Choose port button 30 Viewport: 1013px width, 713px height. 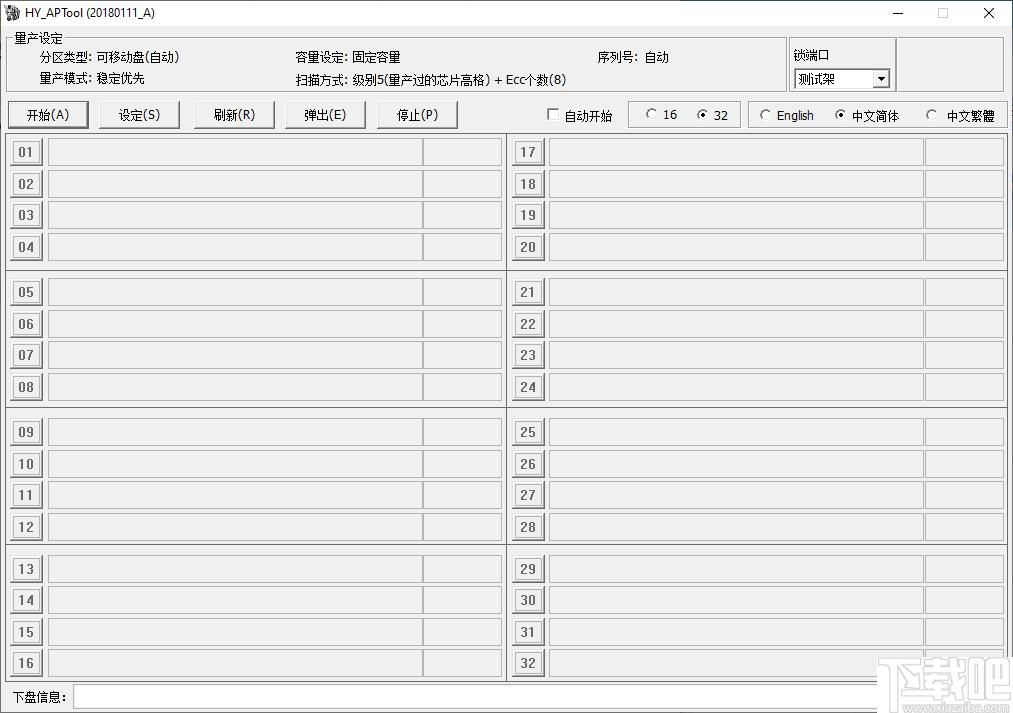pos(528,600)
